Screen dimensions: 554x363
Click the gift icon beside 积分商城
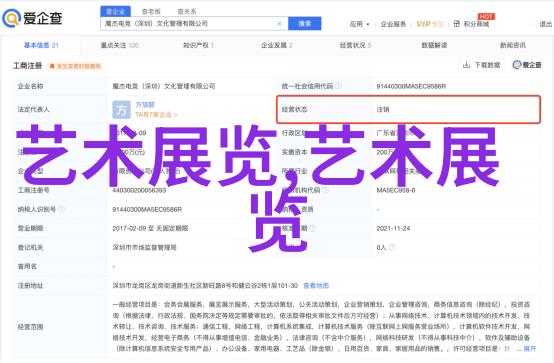[x=456, y=24]
